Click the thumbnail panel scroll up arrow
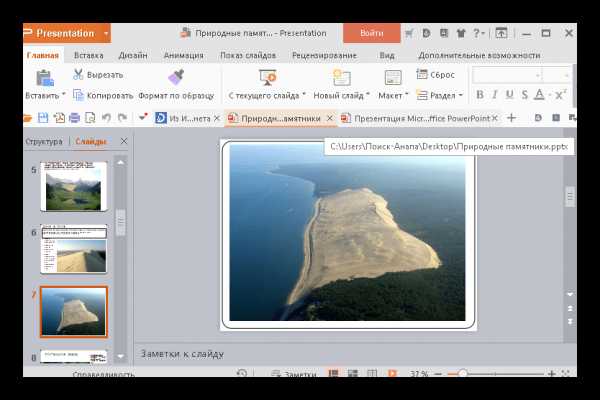 [121, 162]
